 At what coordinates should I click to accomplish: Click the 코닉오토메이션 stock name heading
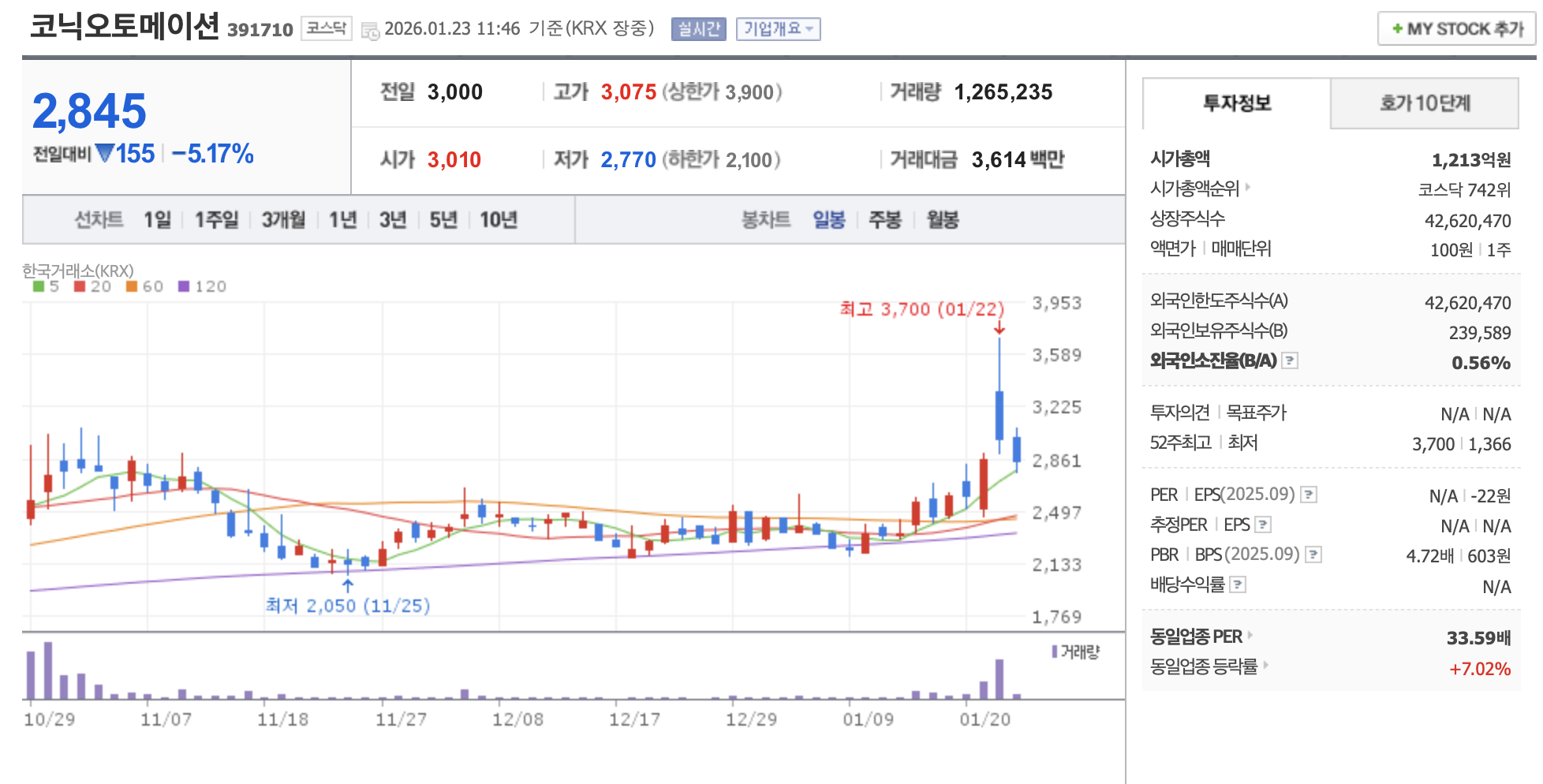click(125, 26)
